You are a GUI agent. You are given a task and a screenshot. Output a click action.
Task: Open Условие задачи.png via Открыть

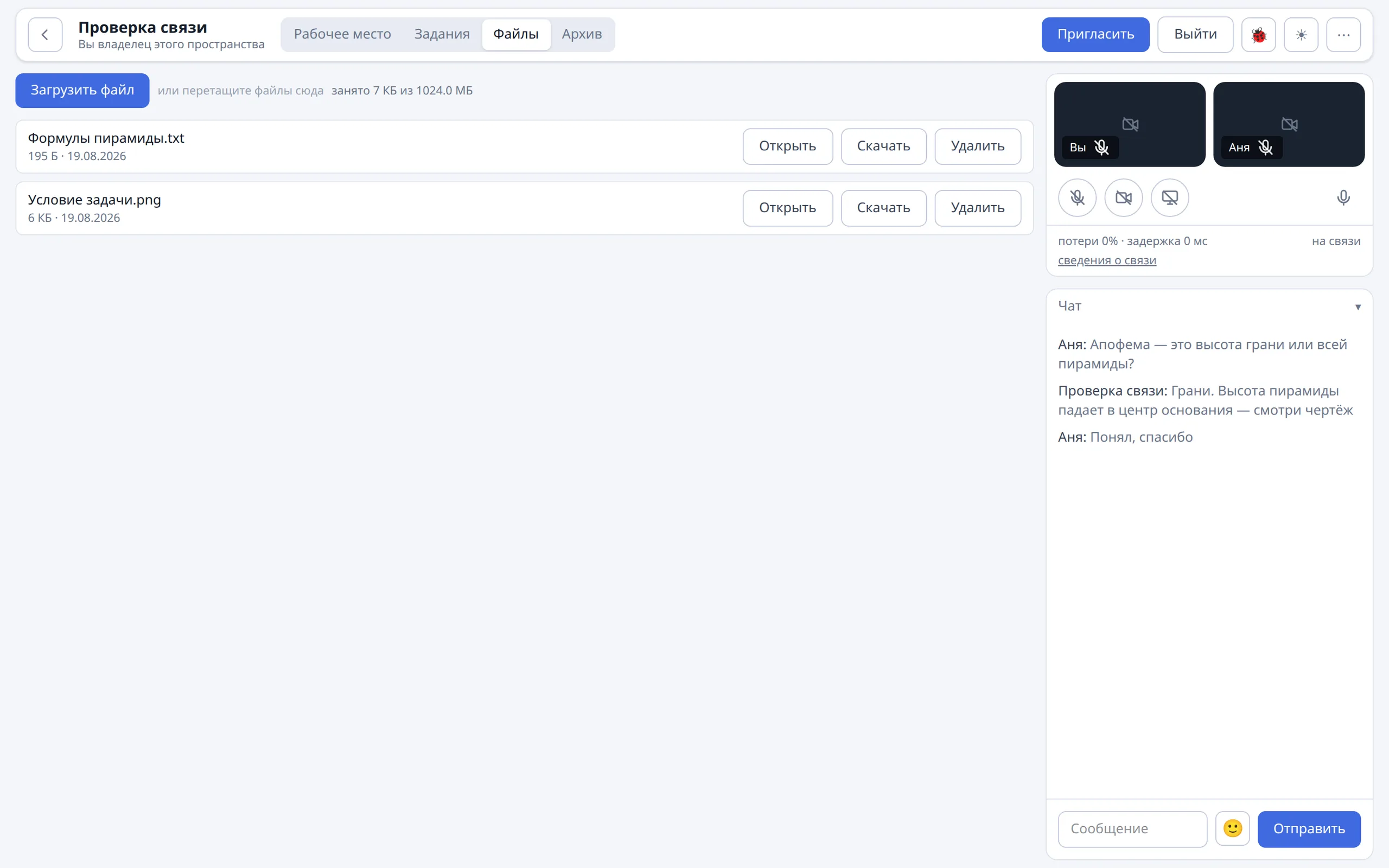(787, 208)
